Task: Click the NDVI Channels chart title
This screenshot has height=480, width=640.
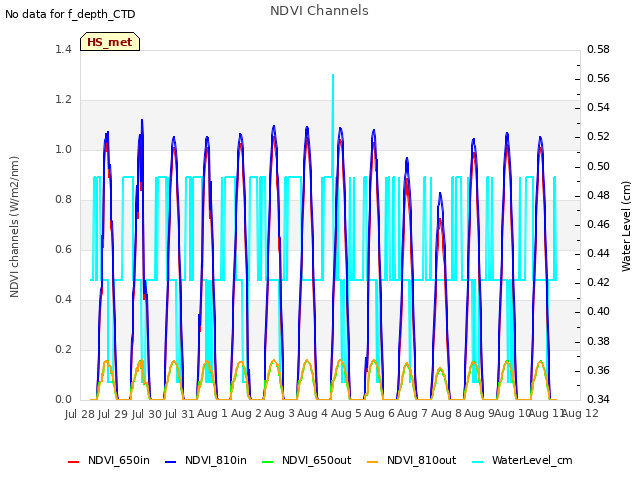Action: (x=319, y=11)
